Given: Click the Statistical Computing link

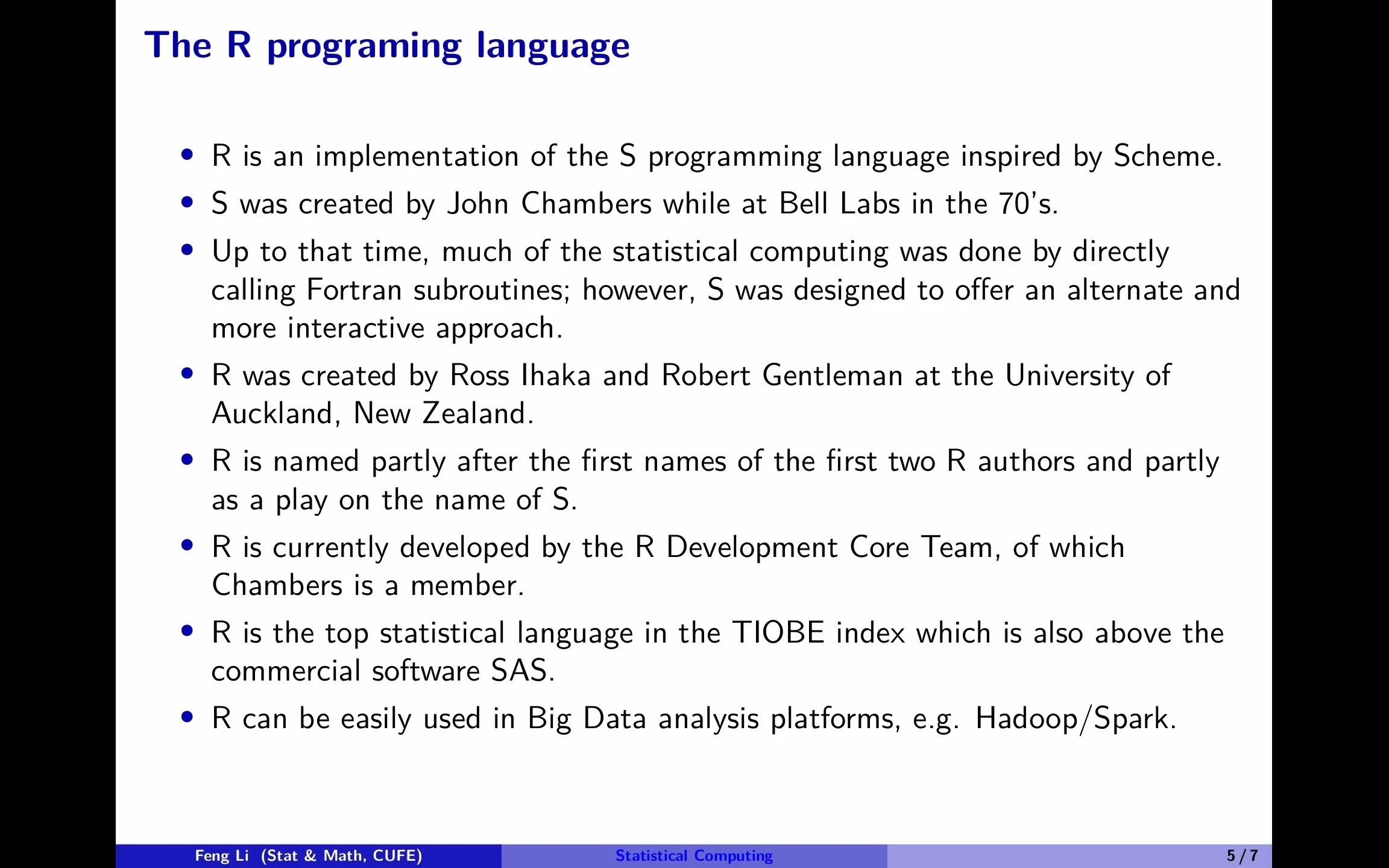Looking at the screenshot, I should coord(694,855).
